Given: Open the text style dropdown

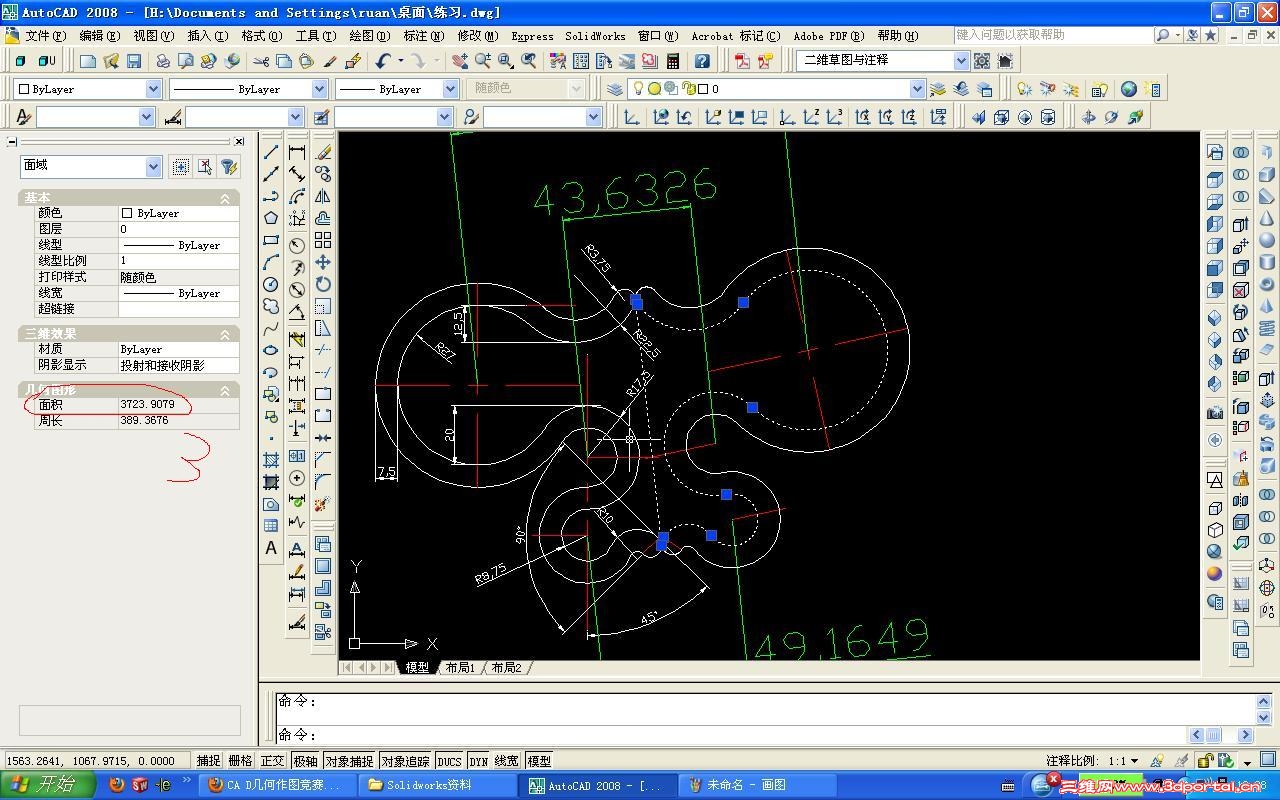Looking at the screenshot, I should (147, 117).
